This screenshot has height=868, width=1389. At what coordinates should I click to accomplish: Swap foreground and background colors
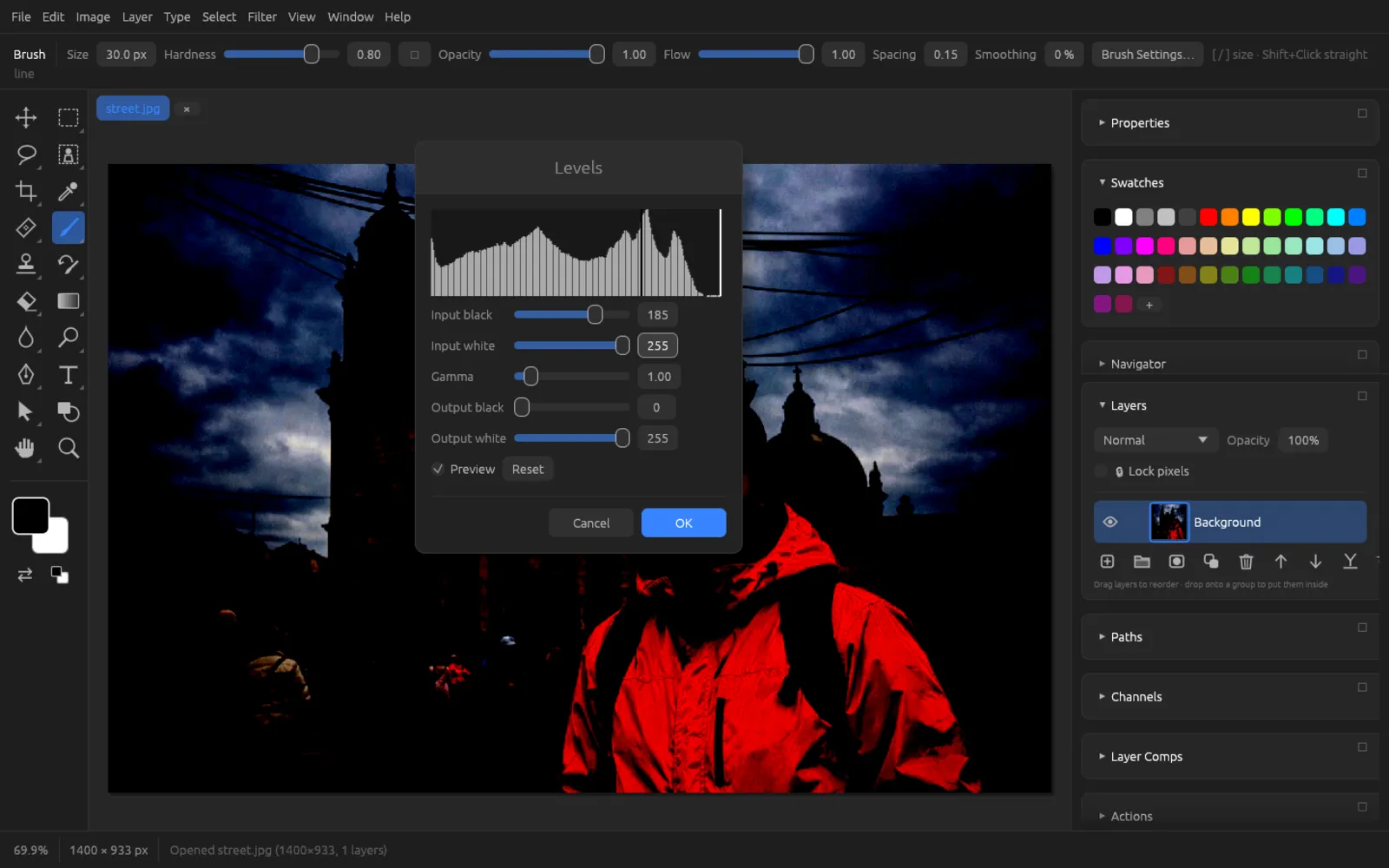coord(25,575)
